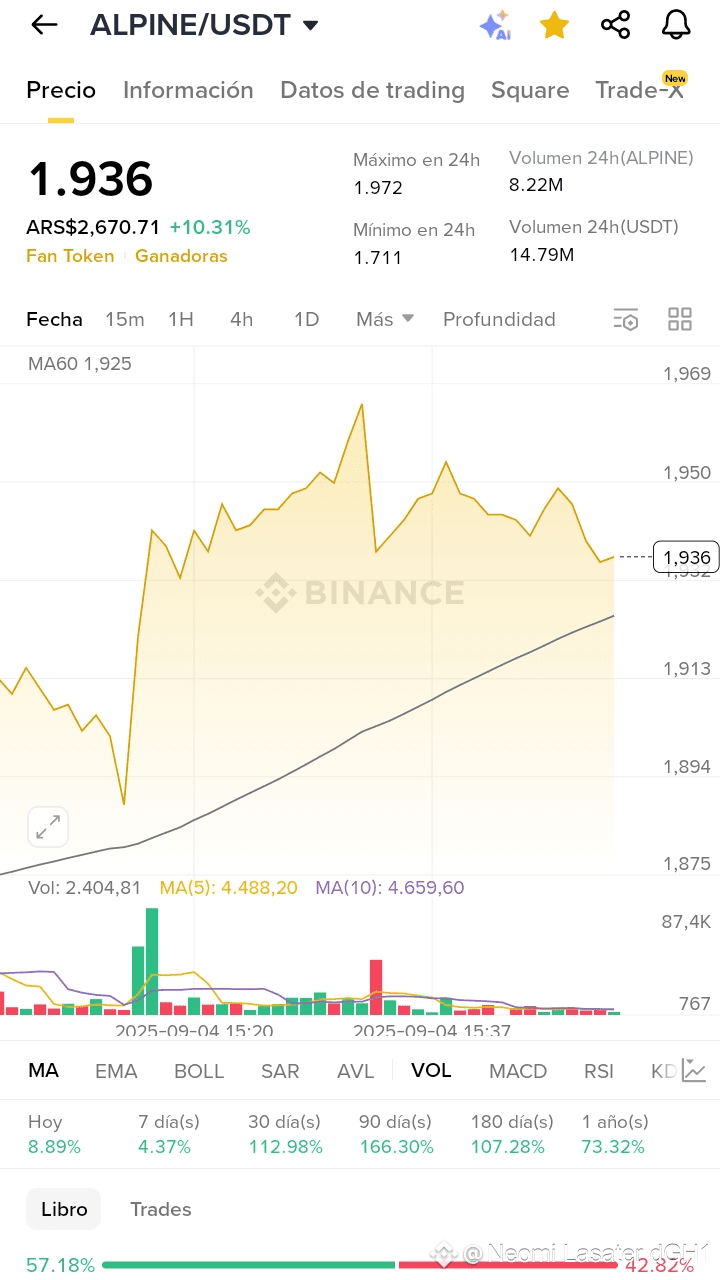720x1280 pixels.
Task: Tap the 7 día(s) 4.37% value
Action: point(164,1147)
